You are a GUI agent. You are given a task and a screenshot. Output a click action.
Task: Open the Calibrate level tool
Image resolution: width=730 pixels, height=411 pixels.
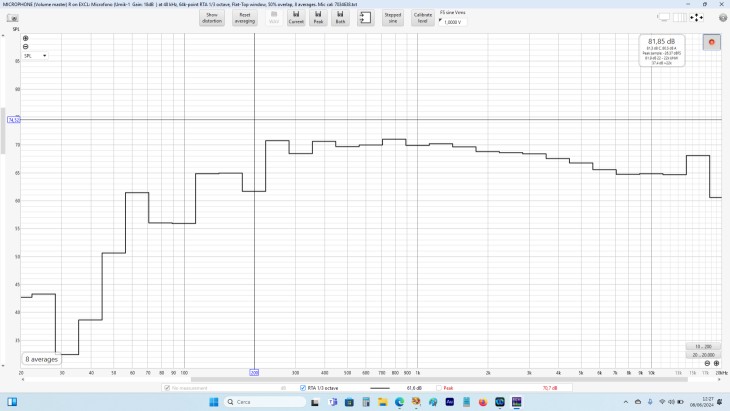pyautogui.click(x=422, y=18)
